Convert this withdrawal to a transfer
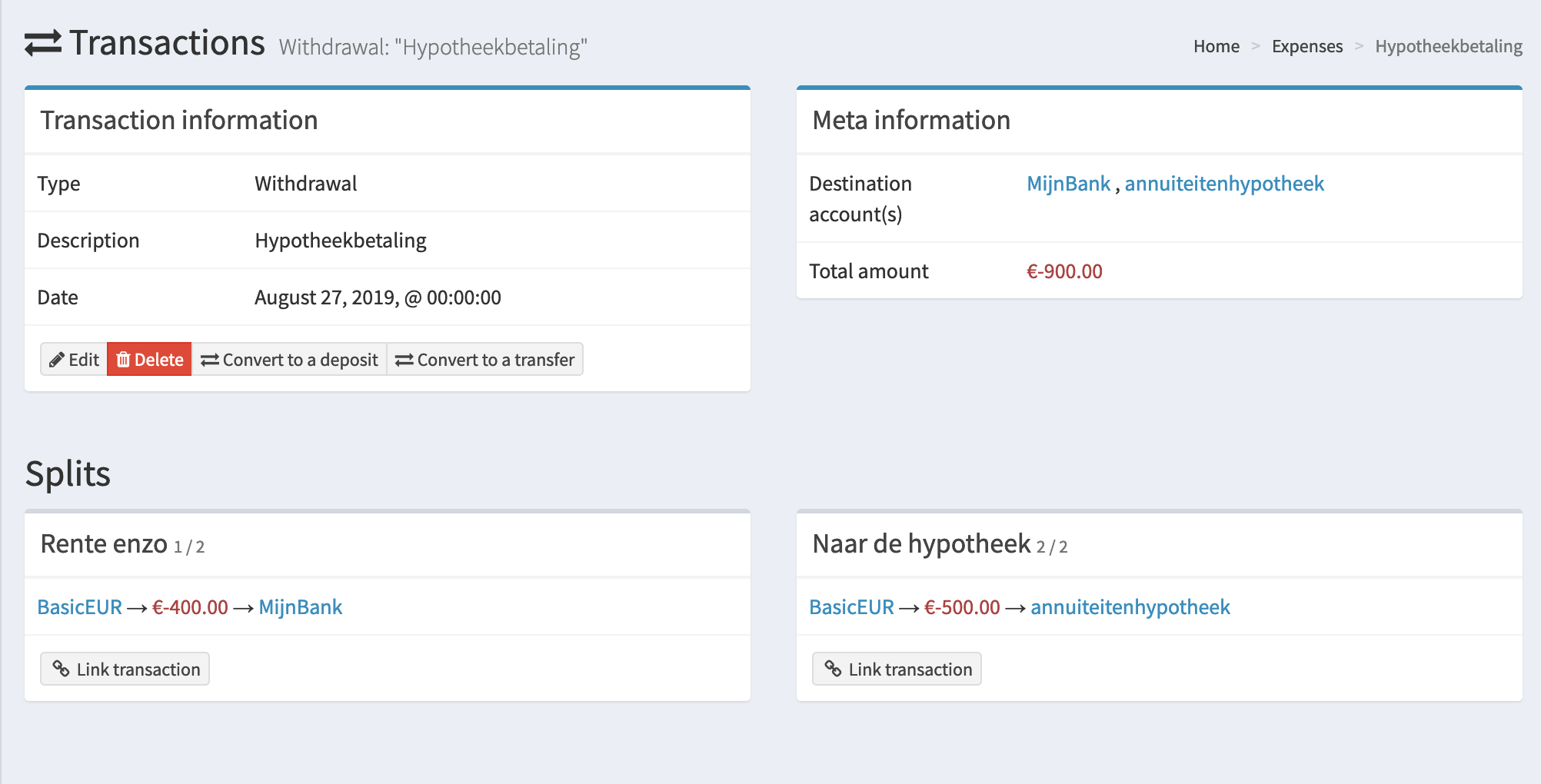Screen dimensions: 1541x784 (485, 360)
